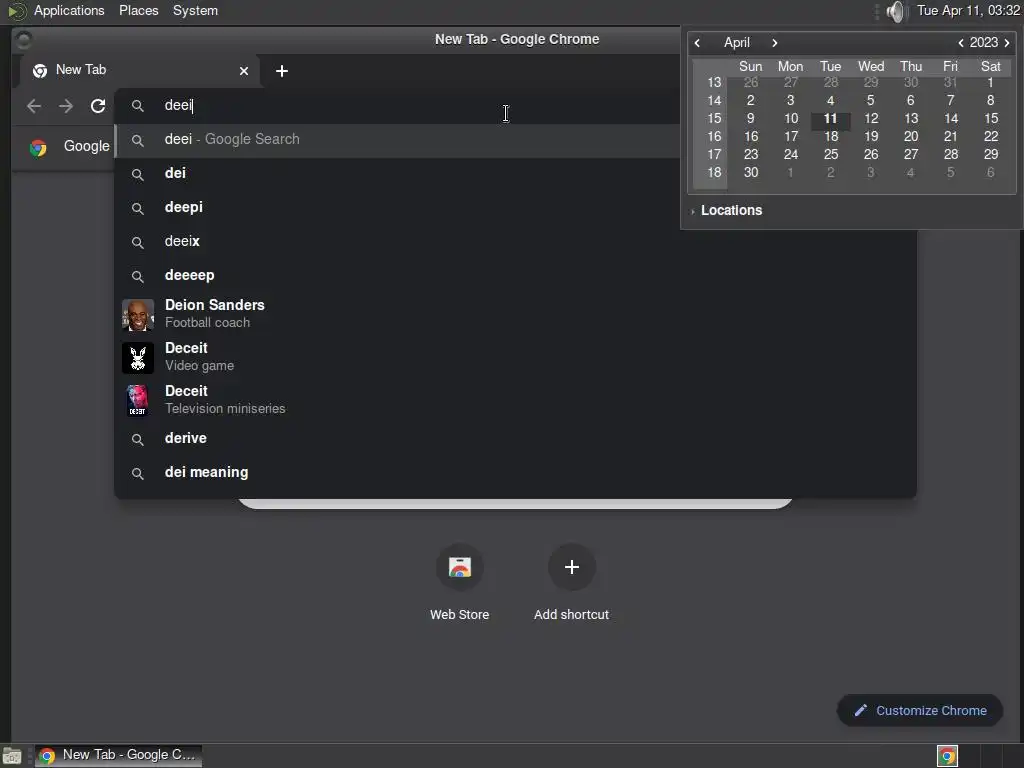The width and height of the screenshot is (1024, 768).
Task: Click the back navigation arrow
Action: click(x=34, y=106)
